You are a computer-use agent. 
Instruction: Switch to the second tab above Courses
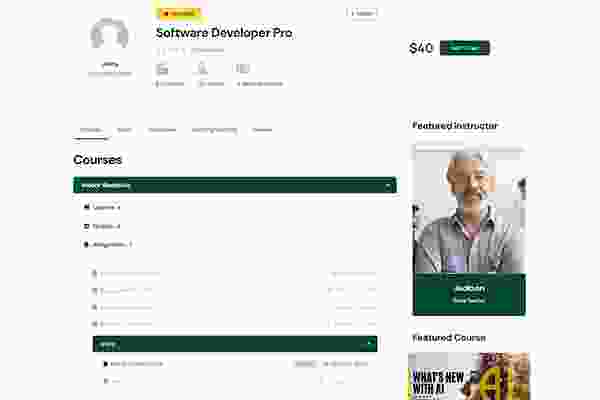pos(124,130)
